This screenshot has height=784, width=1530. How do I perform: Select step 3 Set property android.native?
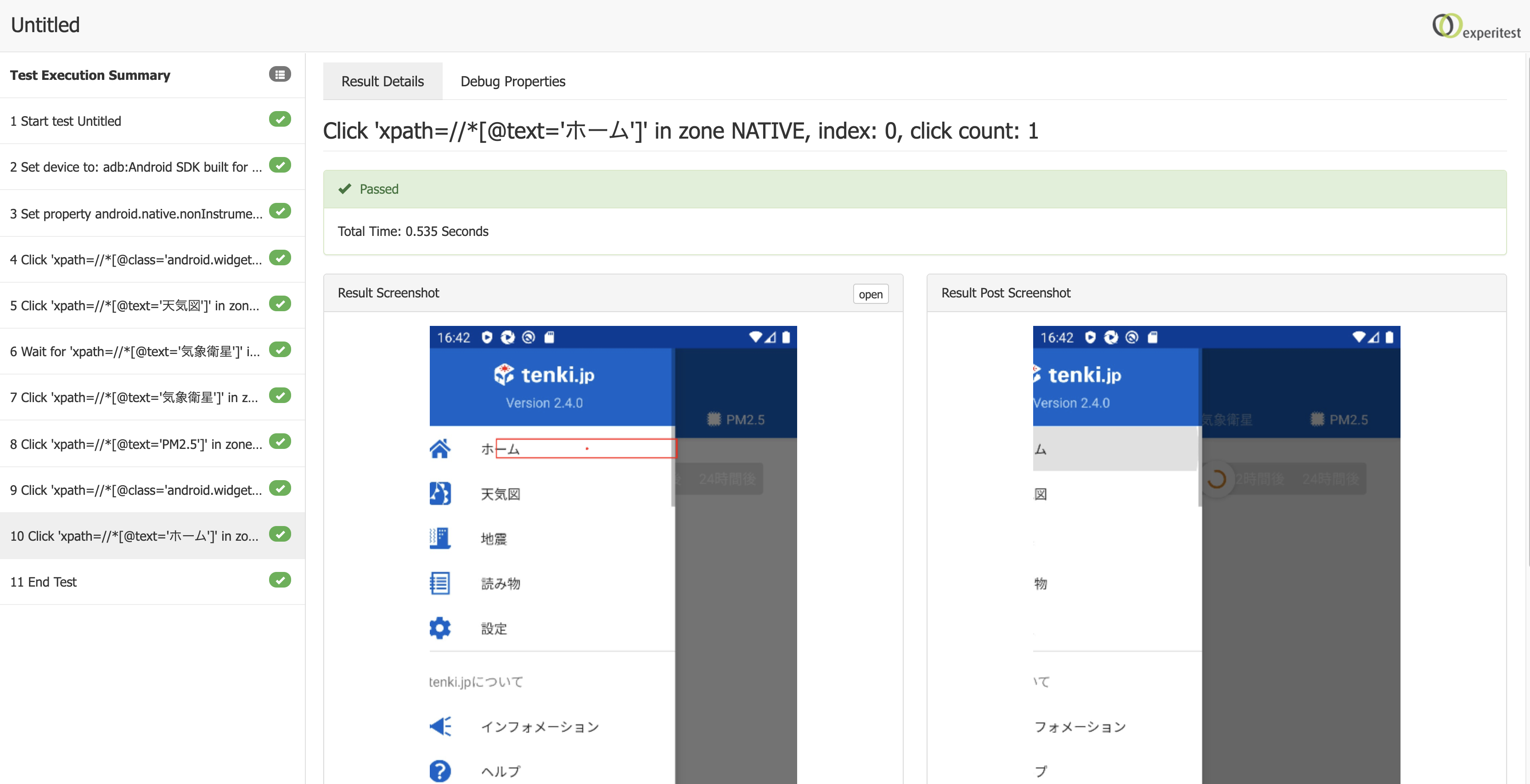tap(152, 213)
